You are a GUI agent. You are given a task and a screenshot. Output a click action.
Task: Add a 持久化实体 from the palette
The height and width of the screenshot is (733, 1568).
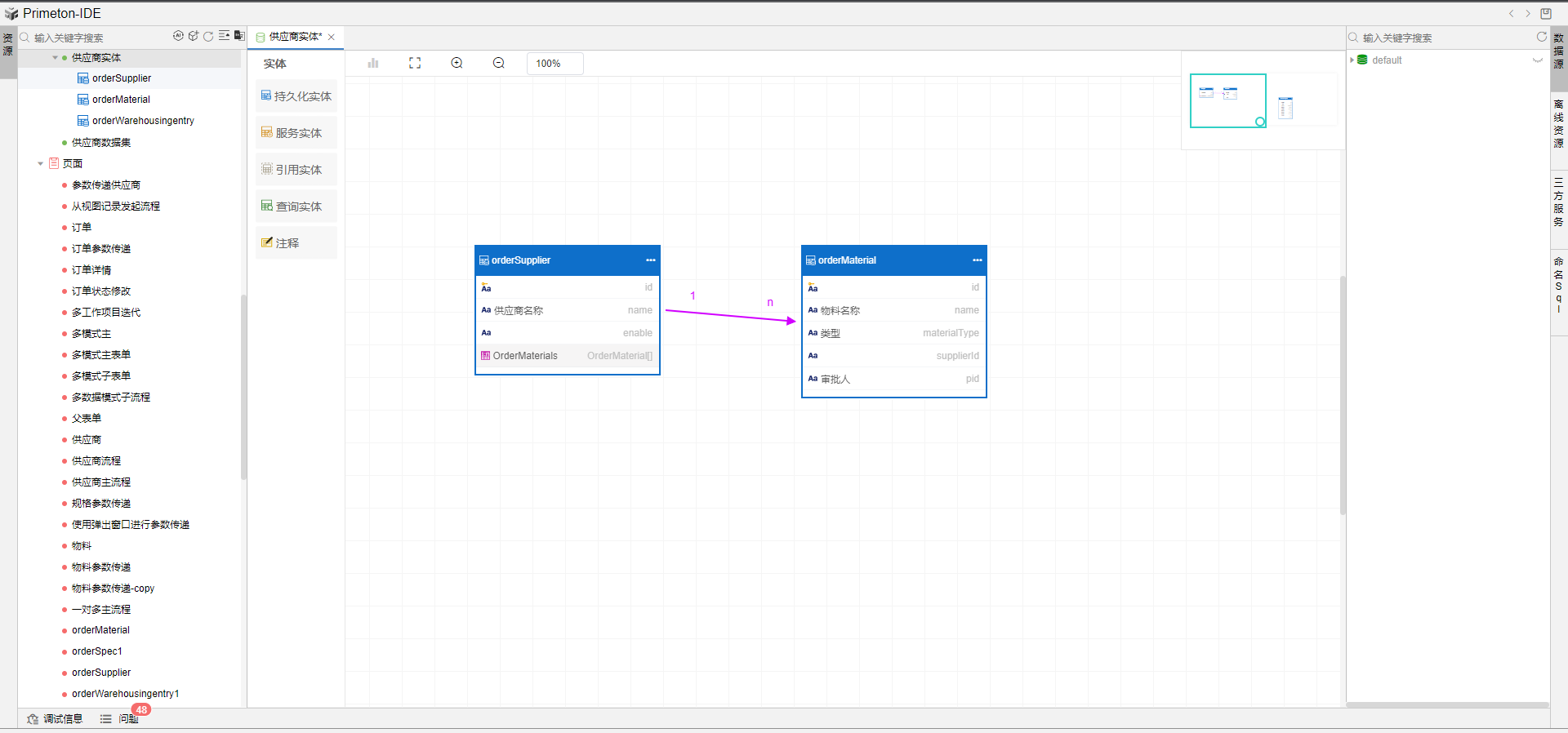296,96
